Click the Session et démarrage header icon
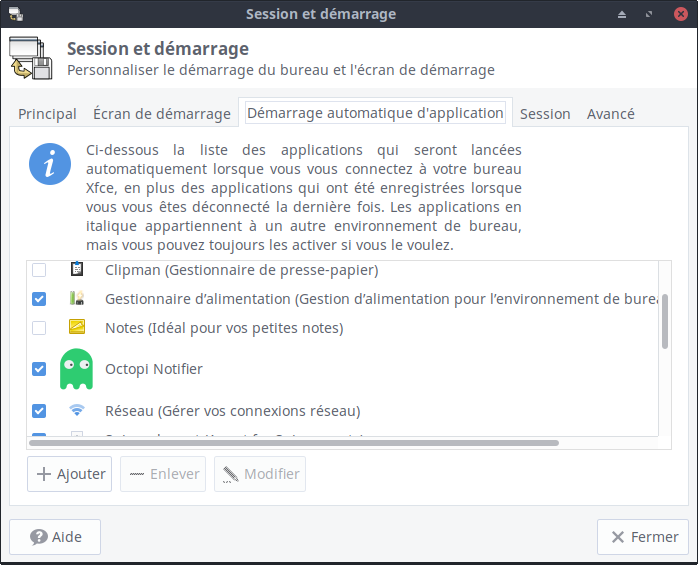This screenshot has width=698, height=565. coord(31,57)
